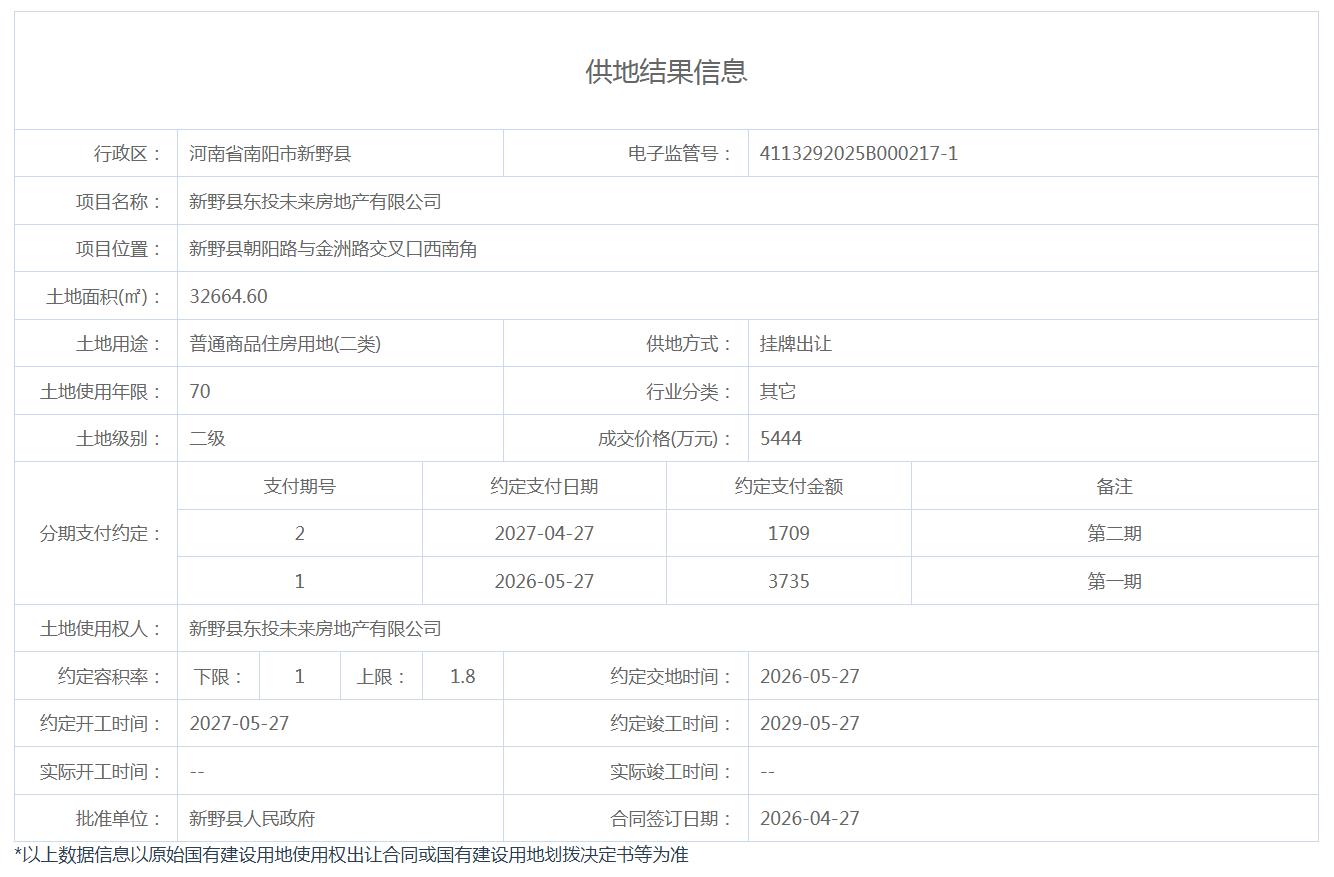Click the land use 普通商品住房用地(二类)
The width and height of the screenshot is (1334, 877).
pyautogui.click(x=285, y=344)
